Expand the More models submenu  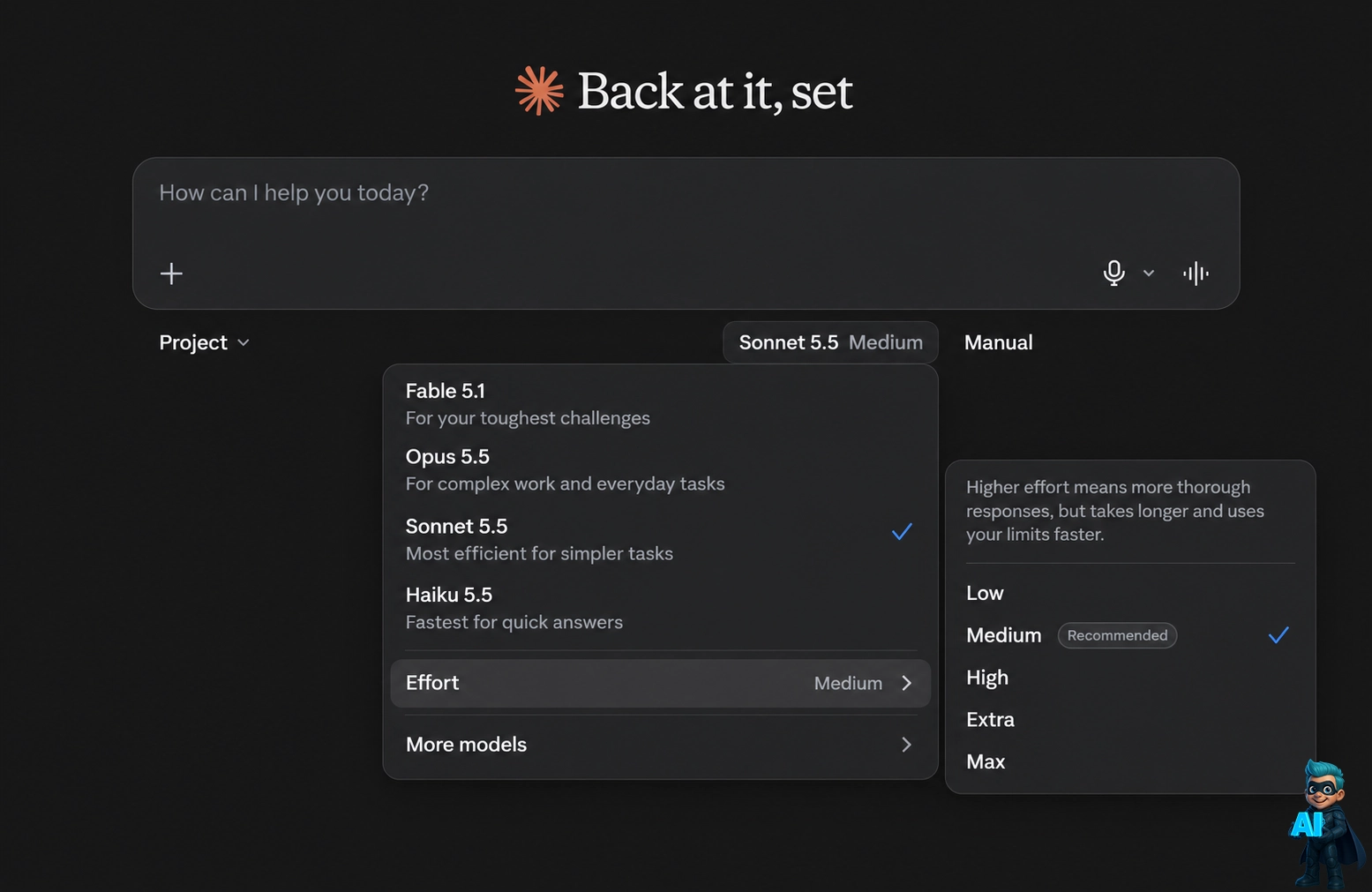pyautogui.click(x=660, y=745)
